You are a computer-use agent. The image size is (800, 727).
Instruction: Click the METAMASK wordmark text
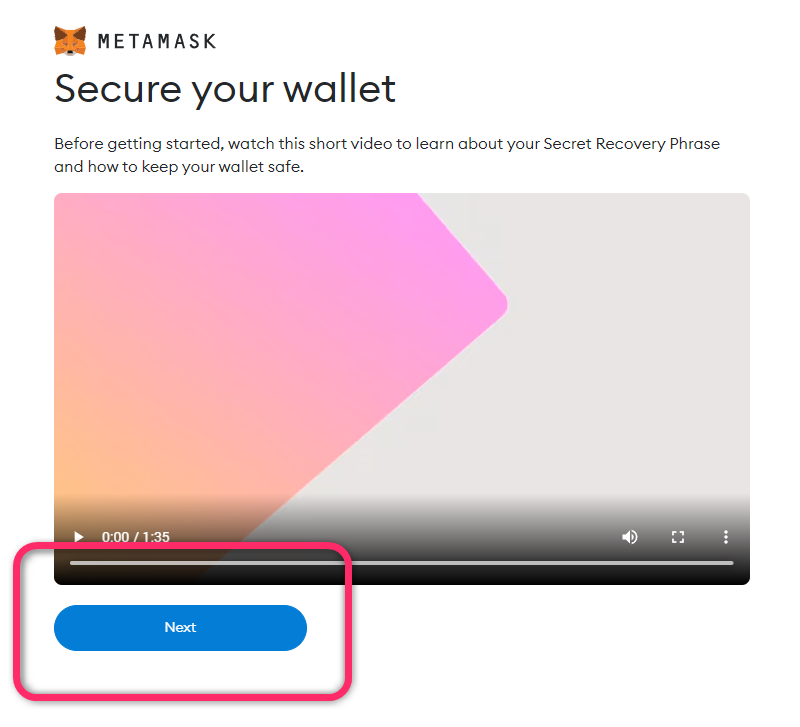[157, 41]
